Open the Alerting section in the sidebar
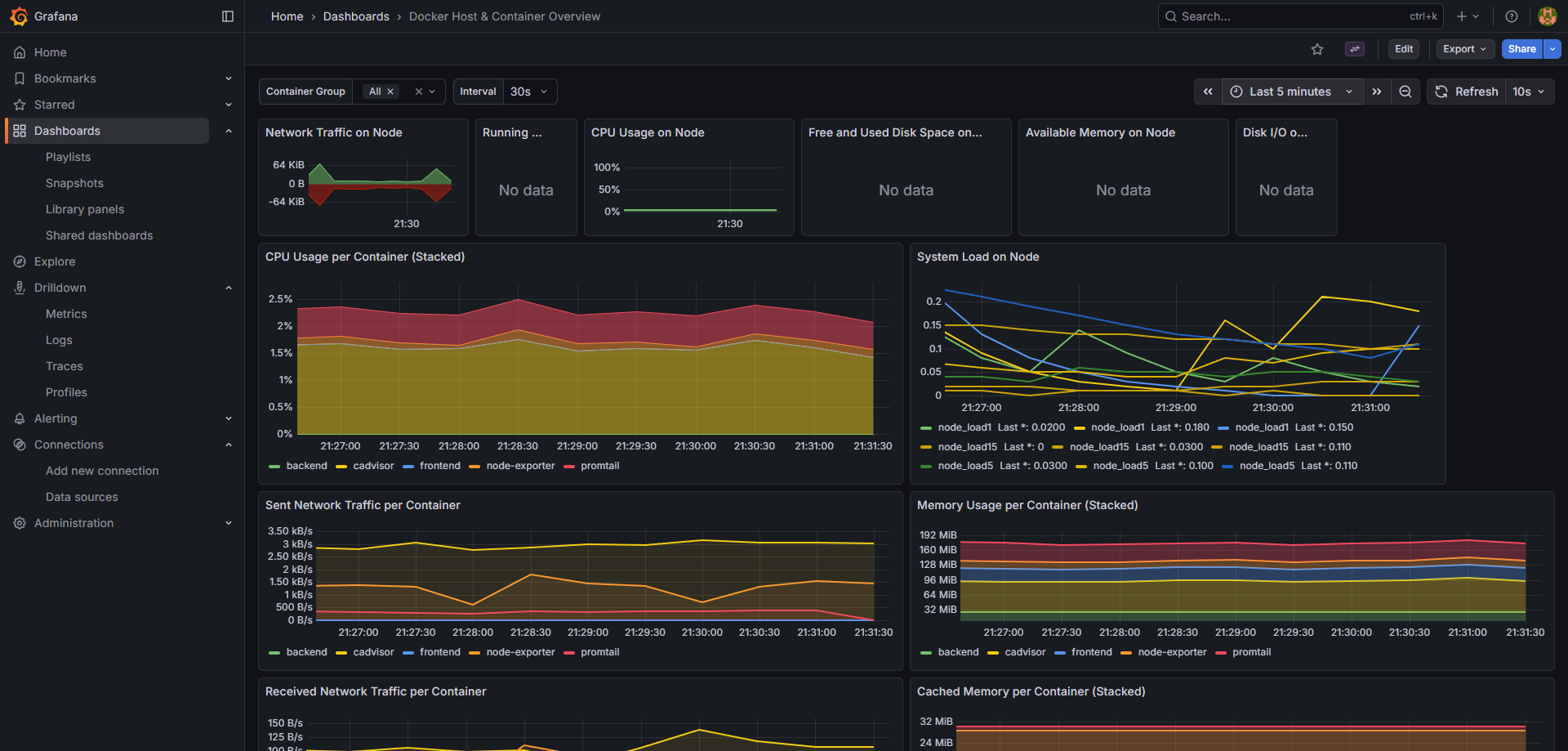The height and width of the screenshot is (751, 1568). tap(57, 418)
